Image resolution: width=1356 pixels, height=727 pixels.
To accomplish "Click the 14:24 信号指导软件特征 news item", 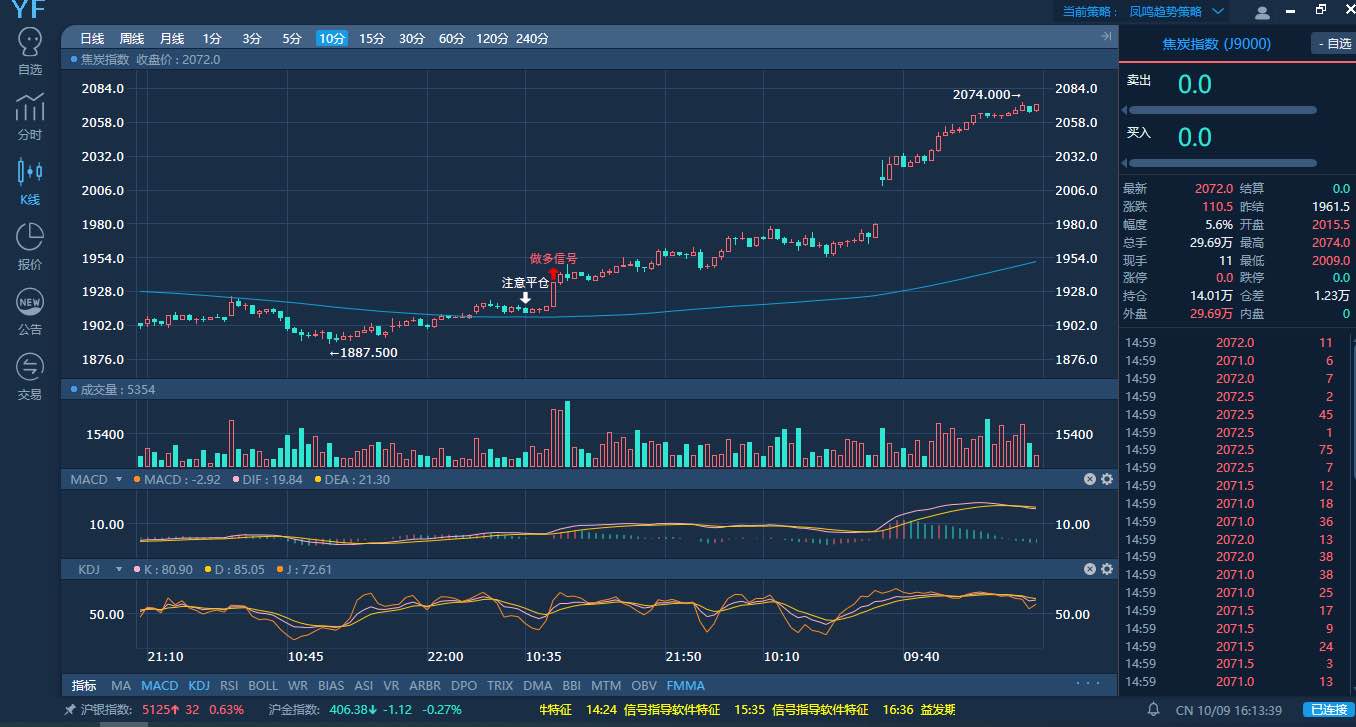I will click(x=653, y=710).
